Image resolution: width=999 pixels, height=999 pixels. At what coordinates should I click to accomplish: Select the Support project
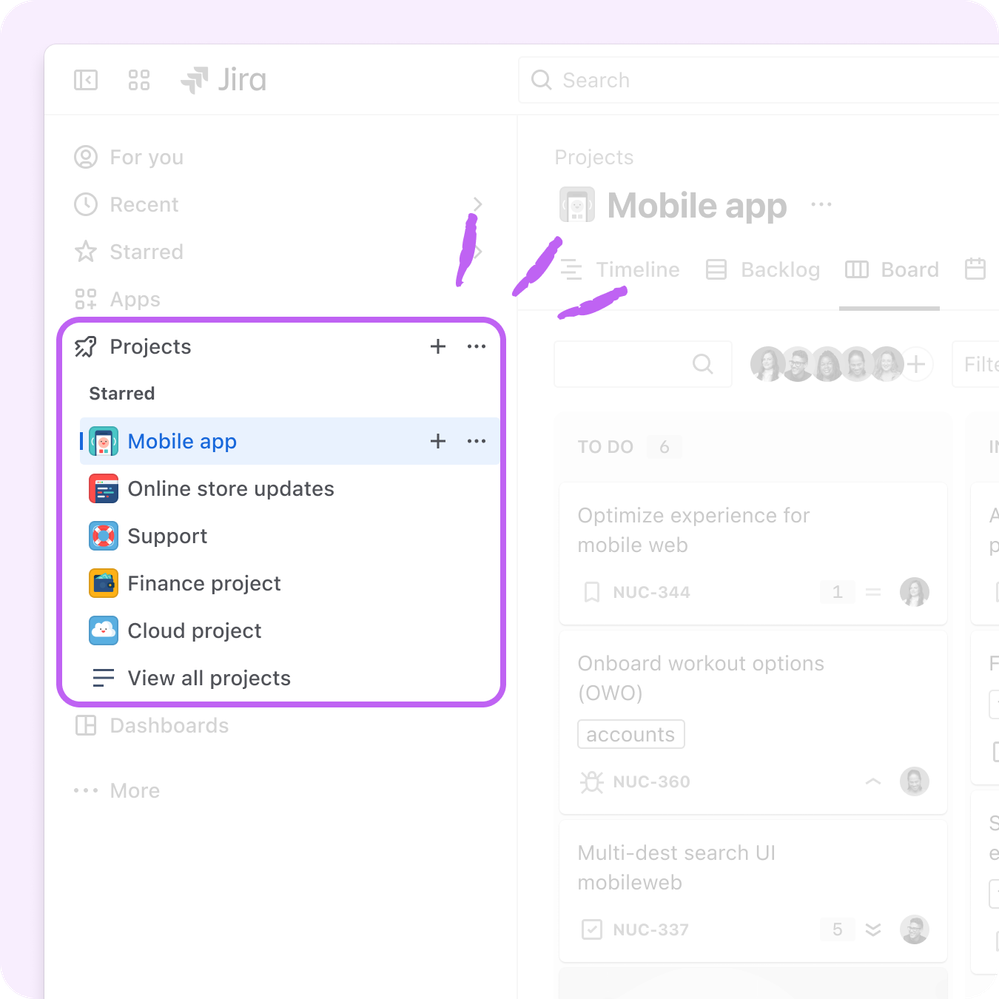pyautogui.click(x=148, y=536)
